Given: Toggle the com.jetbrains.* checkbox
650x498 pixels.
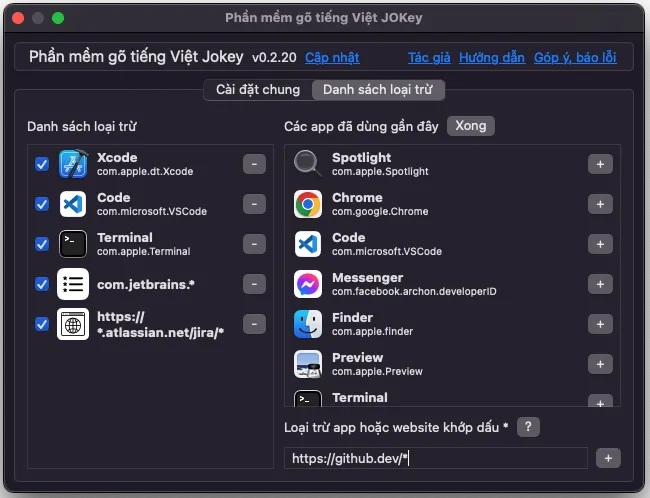Looking at the screenshot, I should point(42,284).
